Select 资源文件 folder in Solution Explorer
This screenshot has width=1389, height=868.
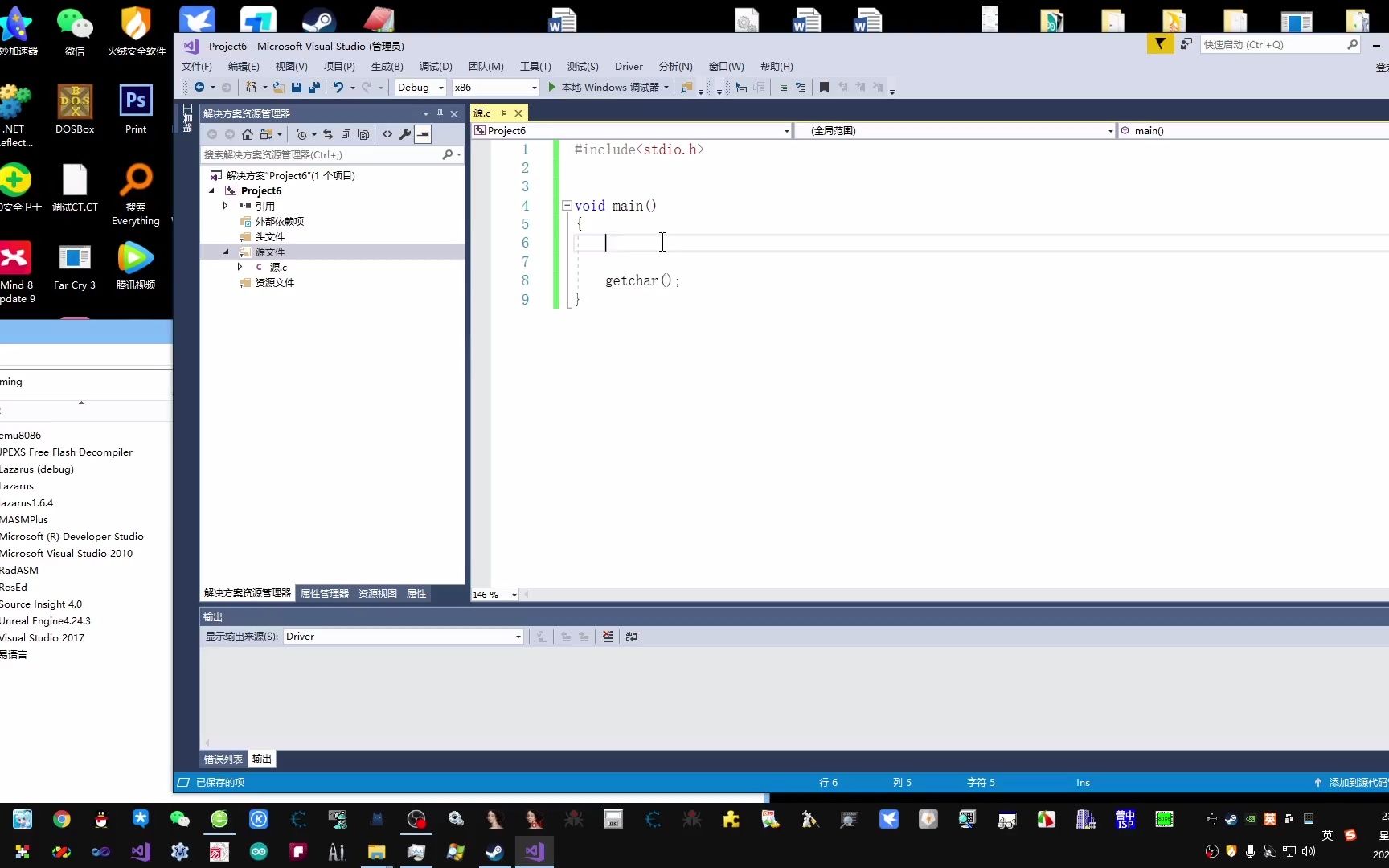tap(275, 283)
